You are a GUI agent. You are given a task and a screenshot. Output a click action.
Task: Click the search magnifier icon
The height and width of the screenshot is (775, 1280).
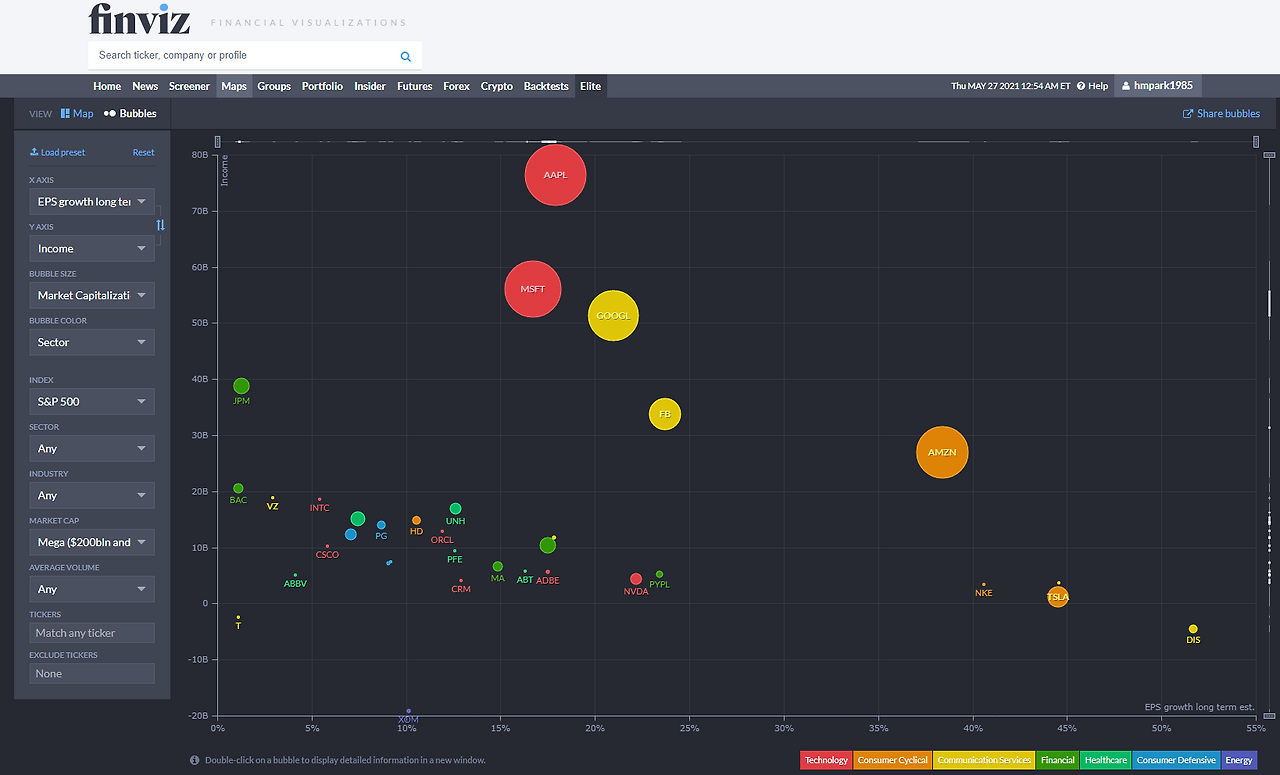pos(406,57)
